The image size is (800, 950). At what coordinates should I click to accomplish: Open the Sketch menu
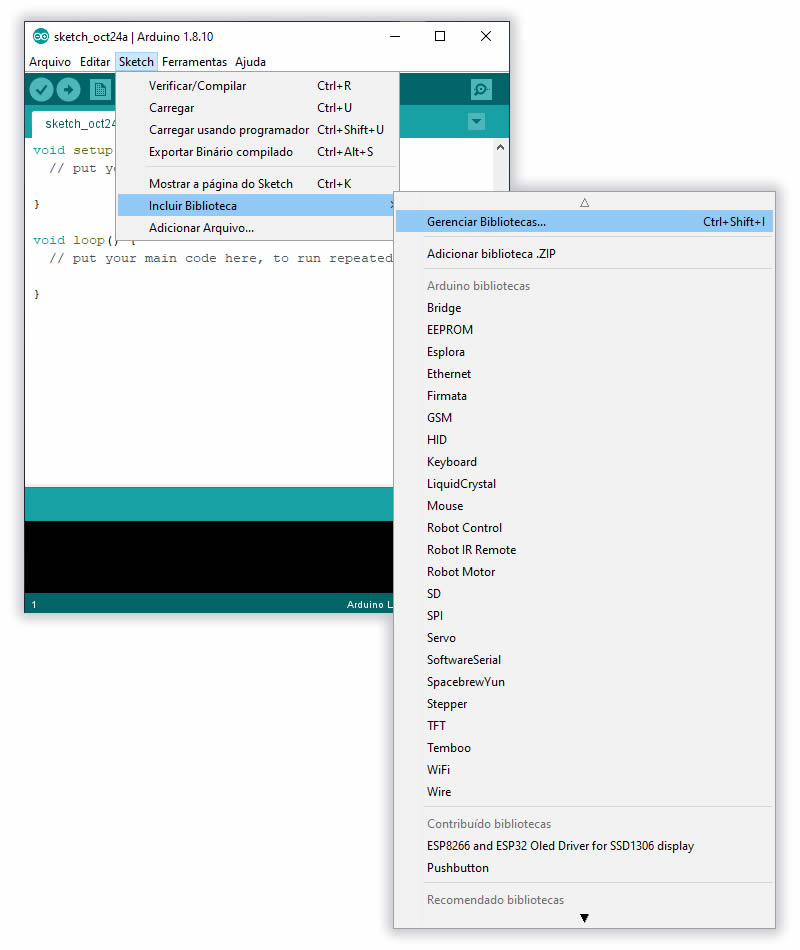point(136,62)
